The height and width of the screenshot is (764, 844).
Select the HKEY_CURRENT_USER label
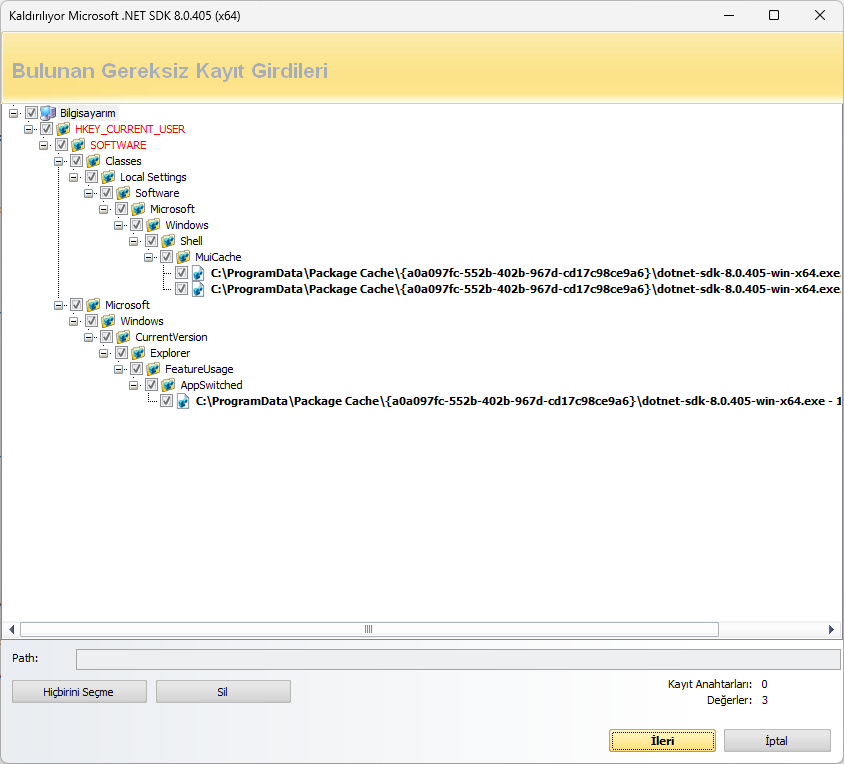[130, 129]
